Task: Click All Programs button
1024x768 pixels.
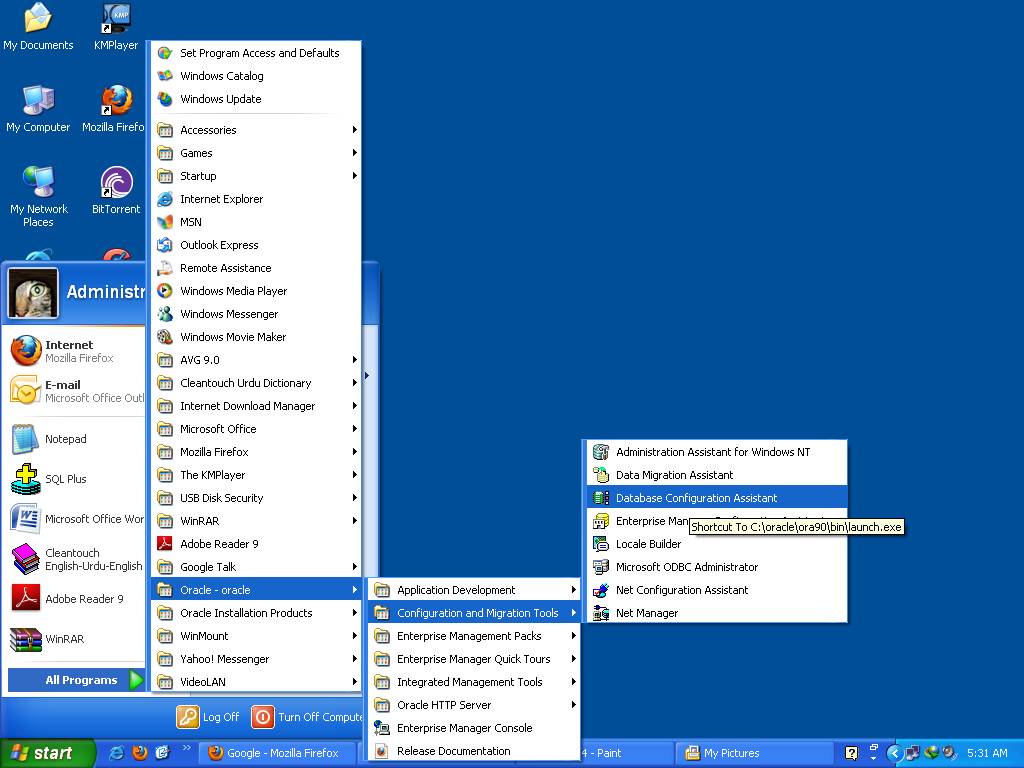Action: [x=76, y=680]
